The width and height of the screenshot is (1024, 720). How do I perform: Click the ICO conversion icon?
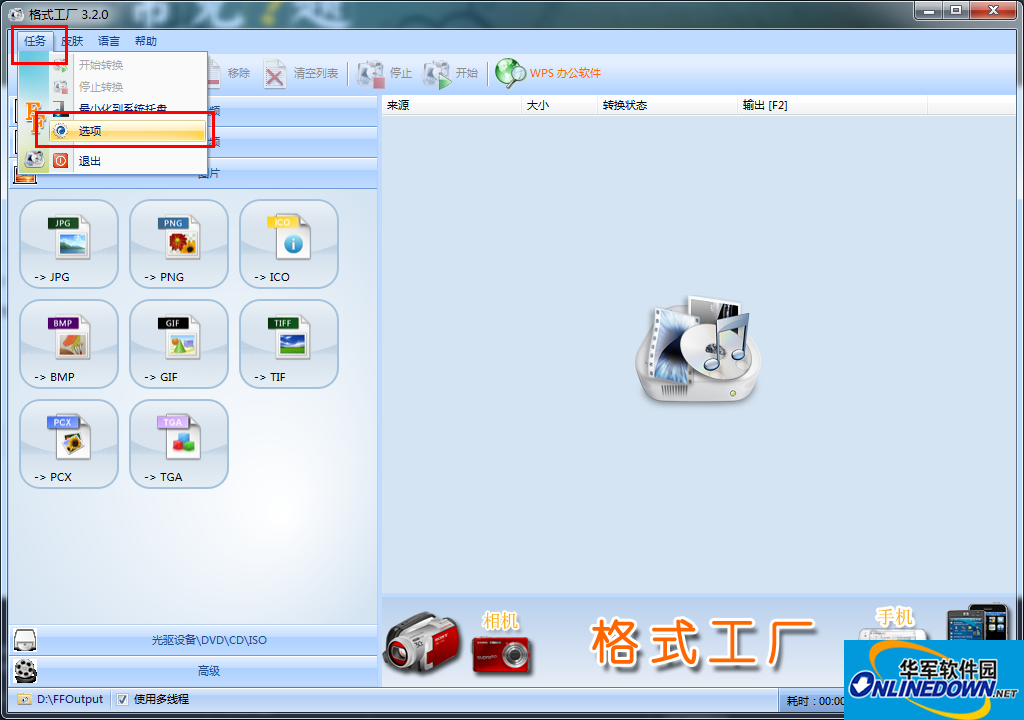click(x=289, y=243)
